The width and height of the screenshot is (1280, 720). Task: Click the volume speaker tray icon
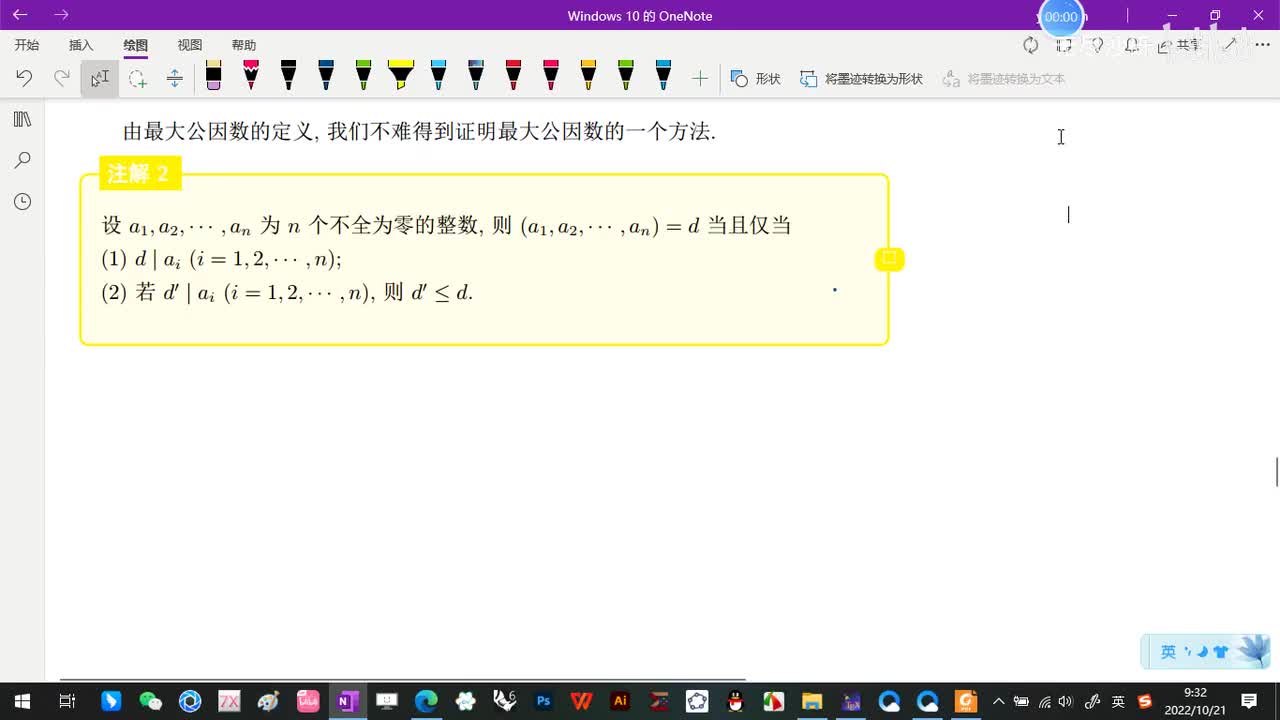click(1066, 701)
